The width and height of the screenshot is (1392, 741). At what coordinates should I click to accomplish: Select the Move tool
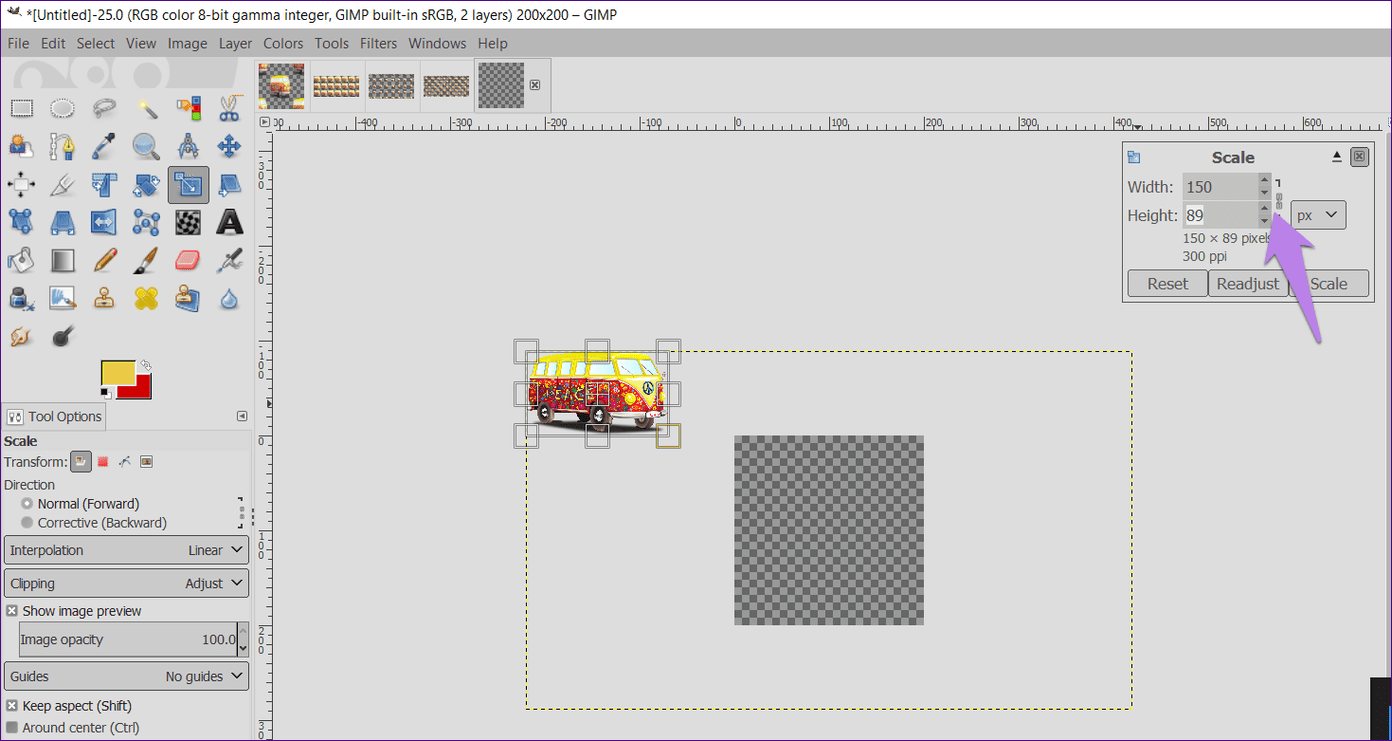(229, 146)
